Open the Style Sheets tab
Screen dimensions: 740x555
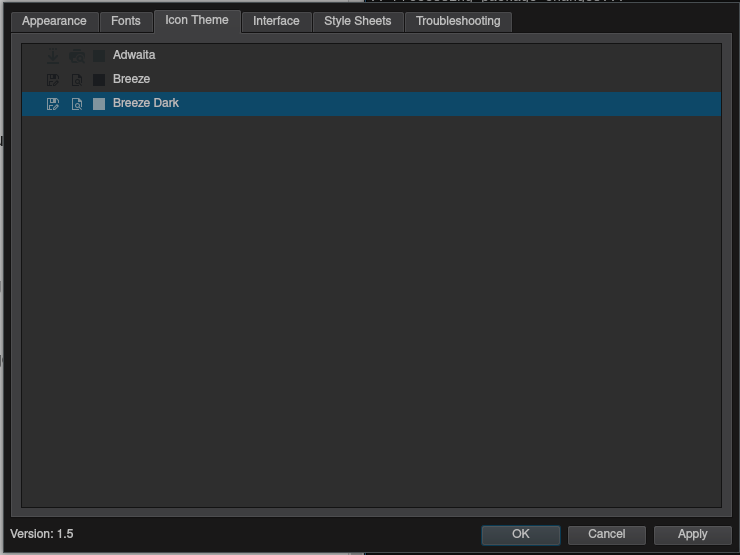pyautogui.click(x=358, y=21)
